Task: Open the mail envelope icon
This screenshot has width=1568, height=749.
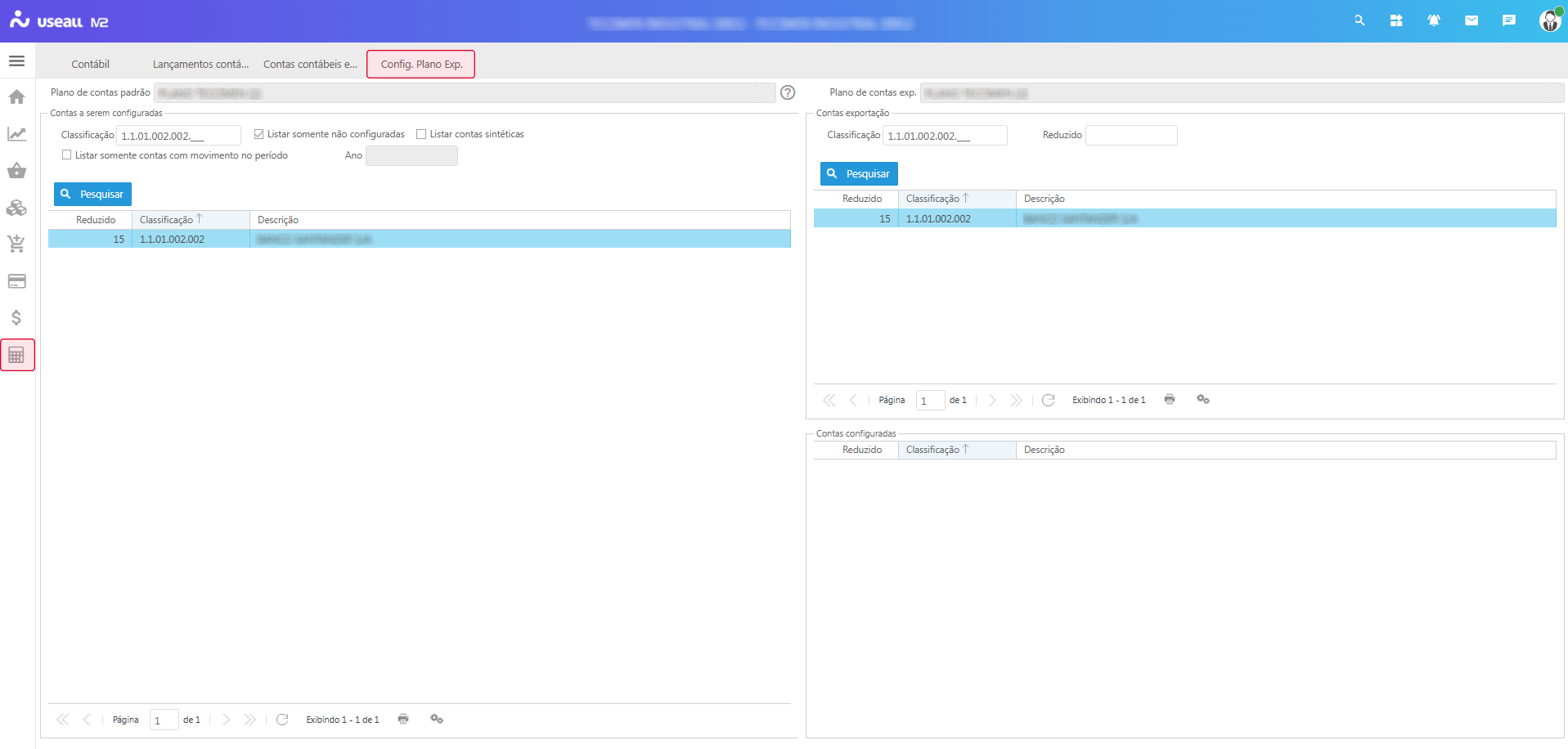Action: (x=1471, y=20)
